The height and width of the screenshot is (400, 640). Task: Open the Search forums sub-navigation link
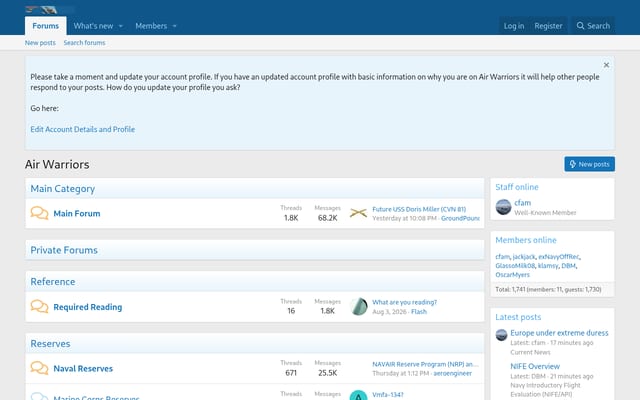pos(84,42)
